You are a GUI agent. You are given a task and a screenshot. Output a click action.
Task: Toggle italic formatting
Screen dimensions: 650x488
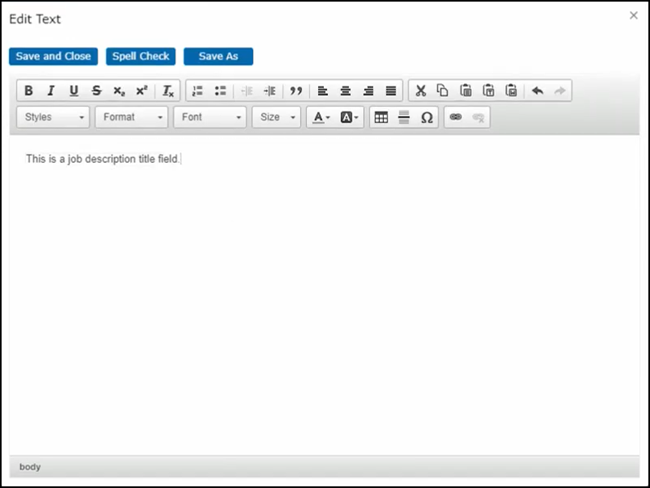(51, 91)
